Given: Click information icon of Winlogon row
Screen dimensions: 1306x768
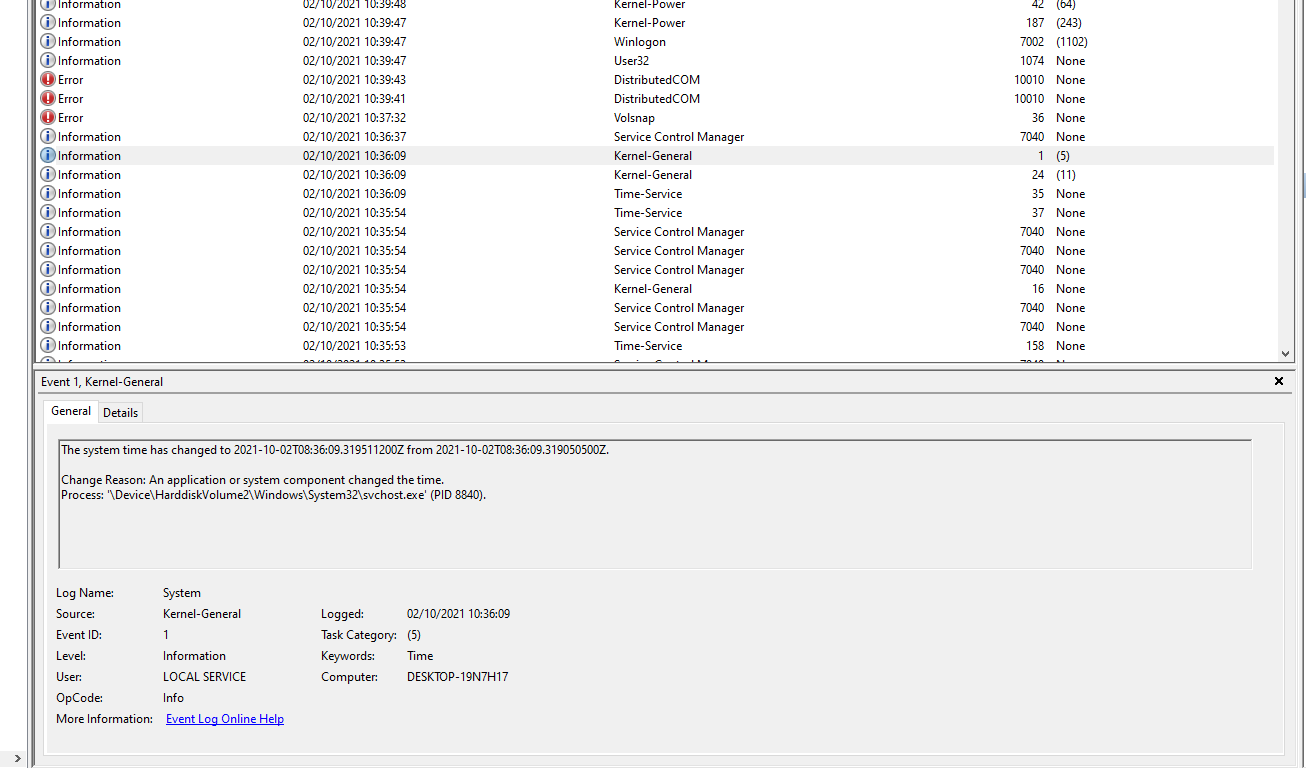Looking at the screenshot, I should (x=47, y=42).
